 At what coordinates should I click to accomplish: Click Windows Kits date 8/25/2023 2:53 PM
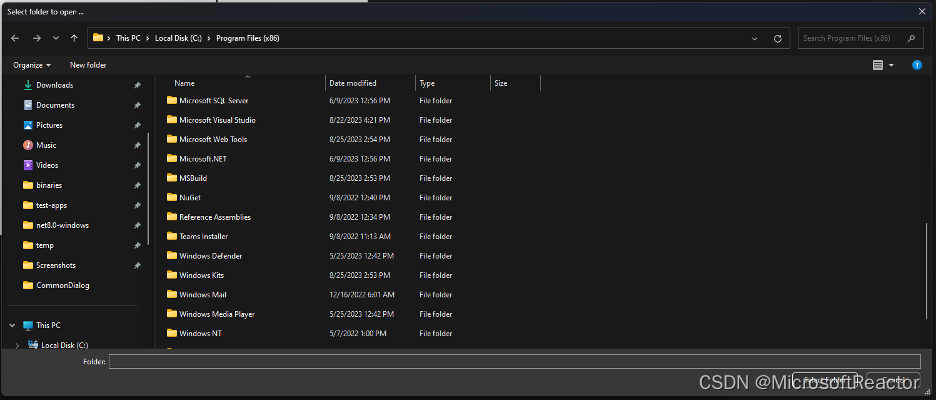(360, 275)
